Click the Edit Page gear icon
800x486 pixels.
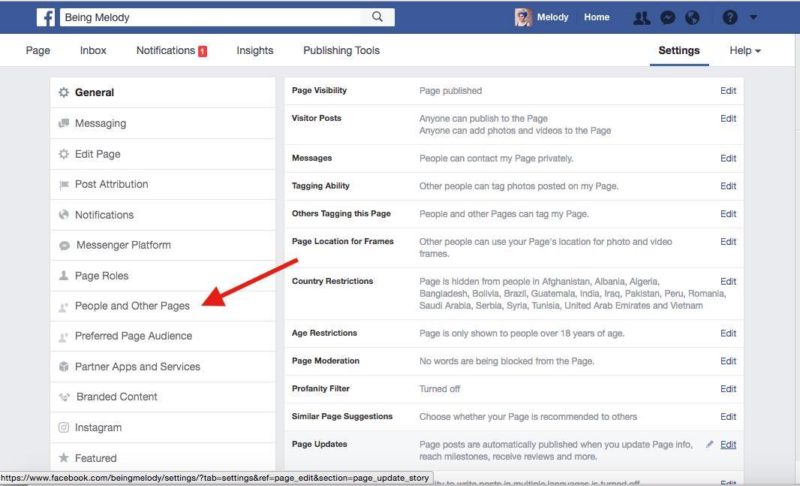[63, 154]
